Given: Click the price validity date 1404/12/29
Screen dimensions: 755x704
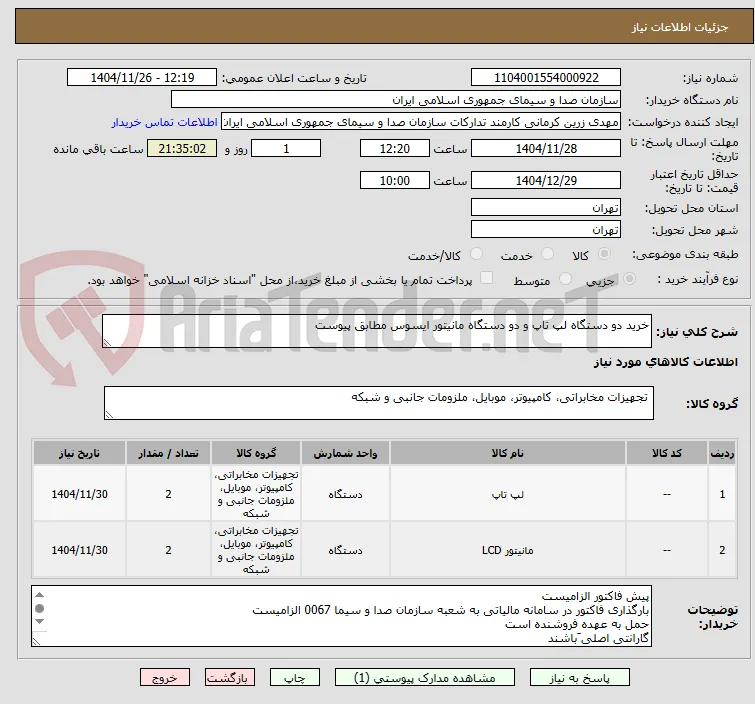Looking at the screenshot, I should pos(546,181).
